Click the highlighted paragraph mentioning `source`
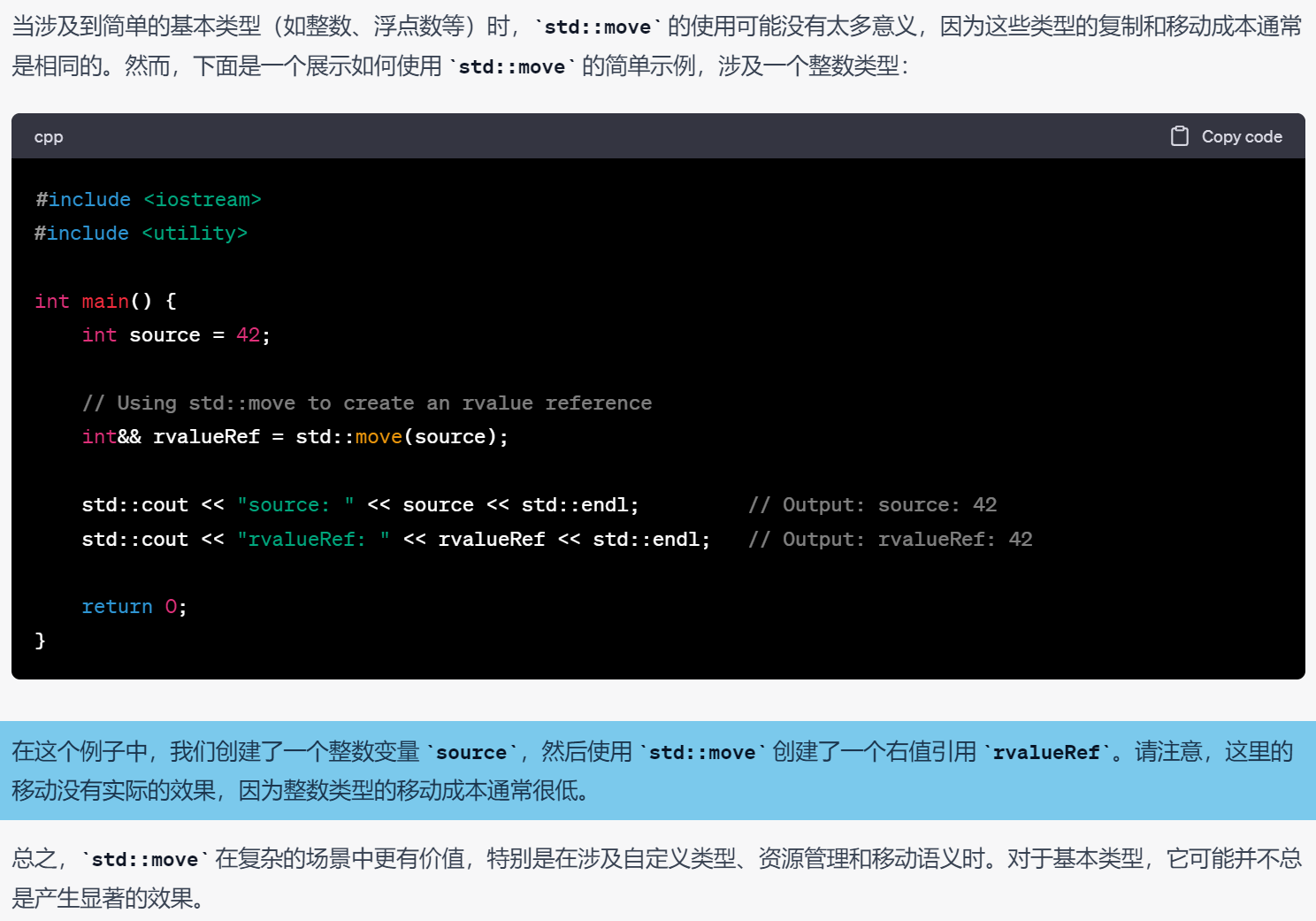1316x921 pixels. pos(658,771)
